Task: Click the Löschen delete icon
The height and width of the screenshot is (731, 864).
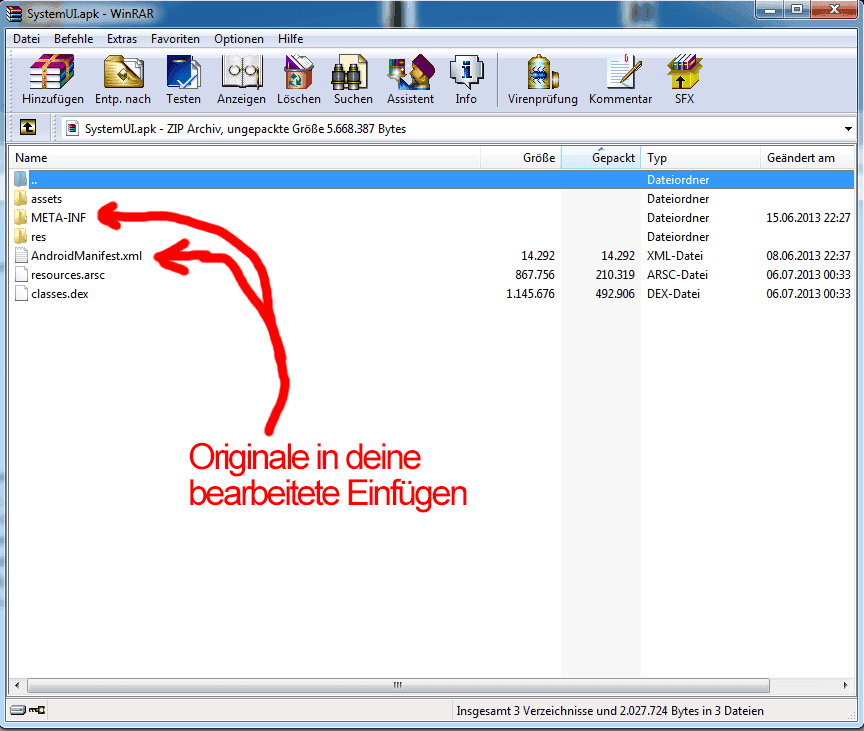Action: [298, 72]
